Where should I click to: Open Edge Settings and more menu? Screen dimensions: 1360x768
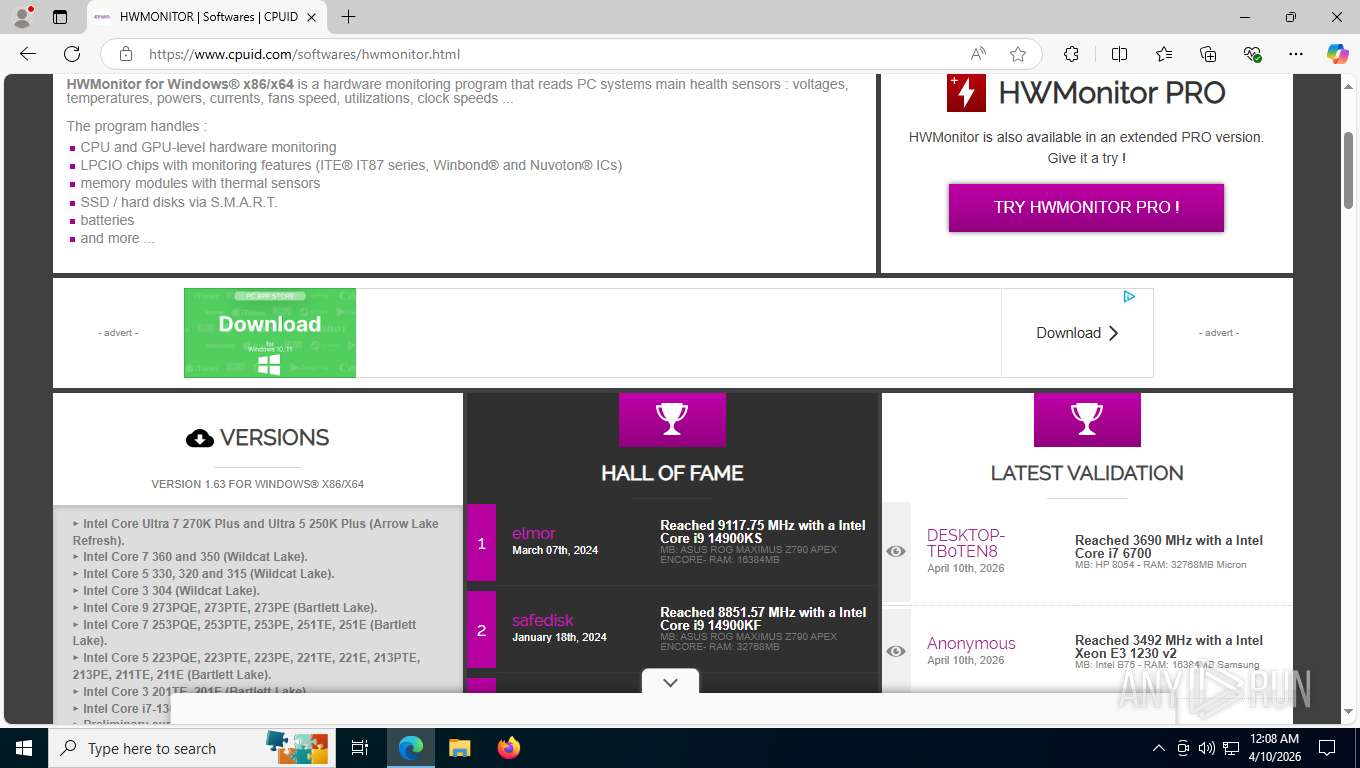click(1296, 54)
